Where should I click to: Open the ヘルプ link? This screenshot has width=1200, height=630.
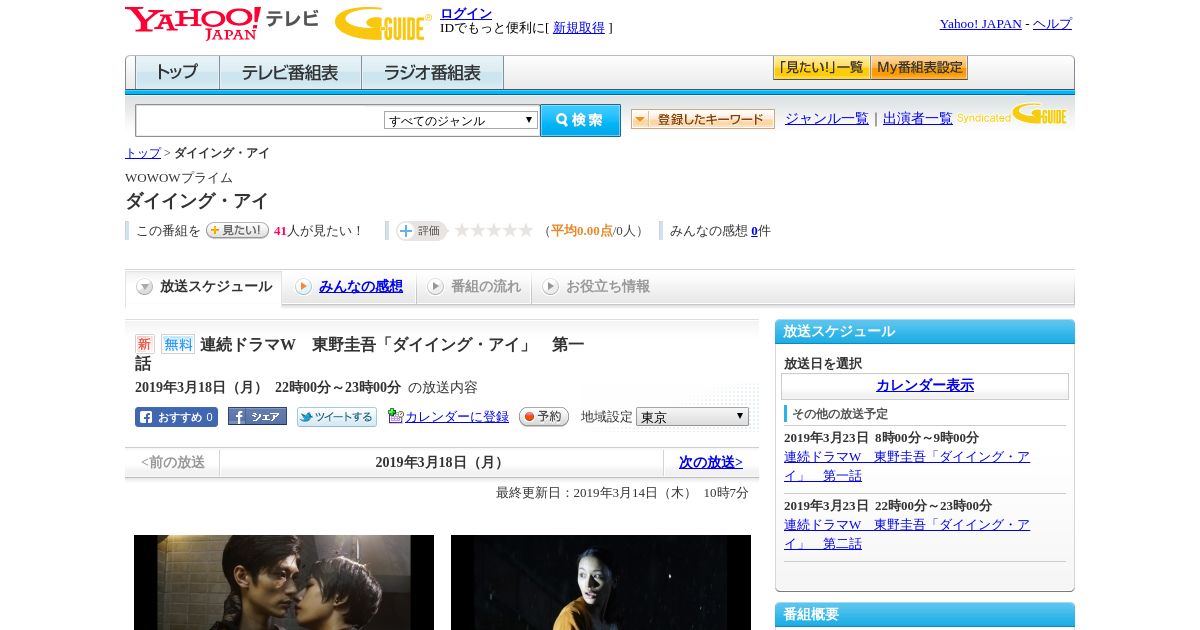(1052, 24)
